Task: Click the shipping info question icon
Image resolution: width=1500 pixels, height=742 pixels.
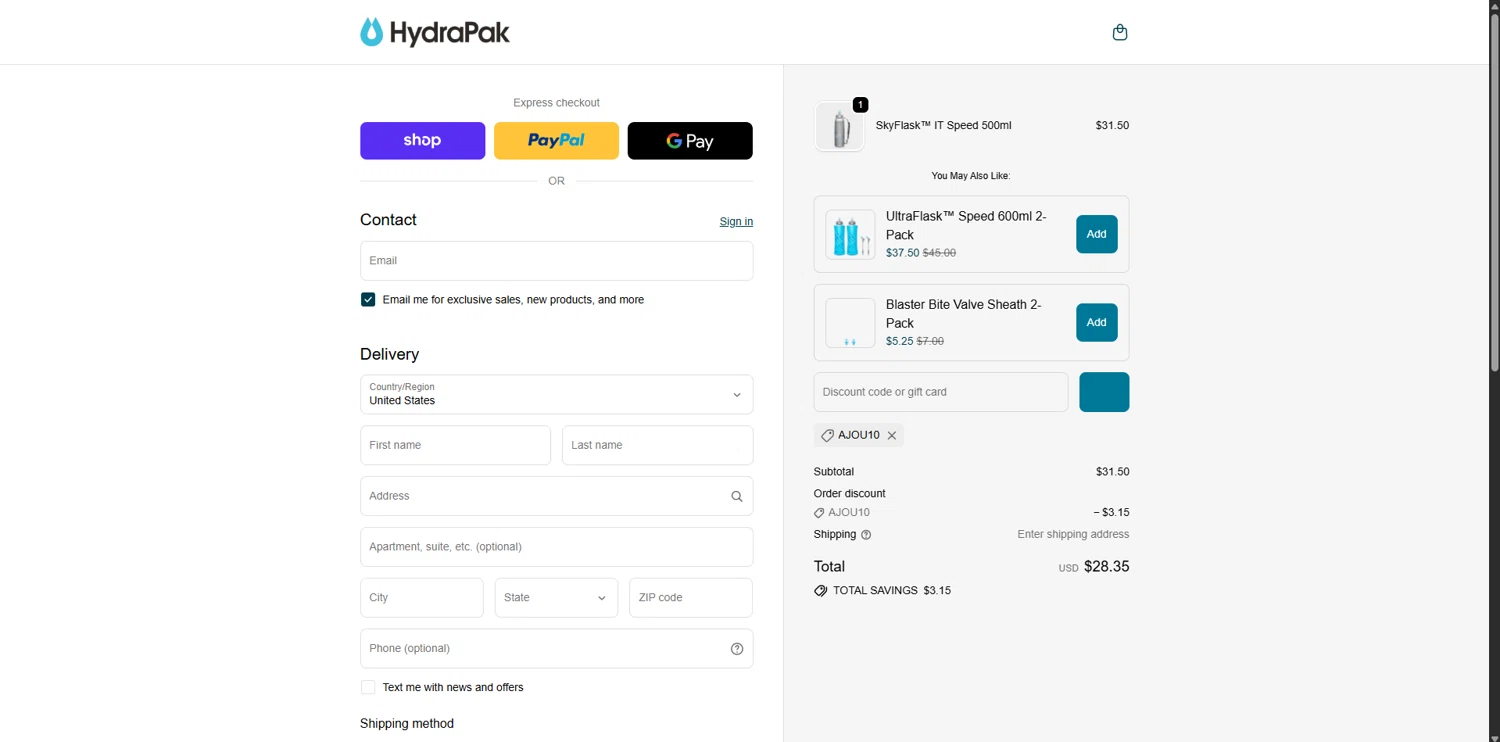Action: (866, 535)
